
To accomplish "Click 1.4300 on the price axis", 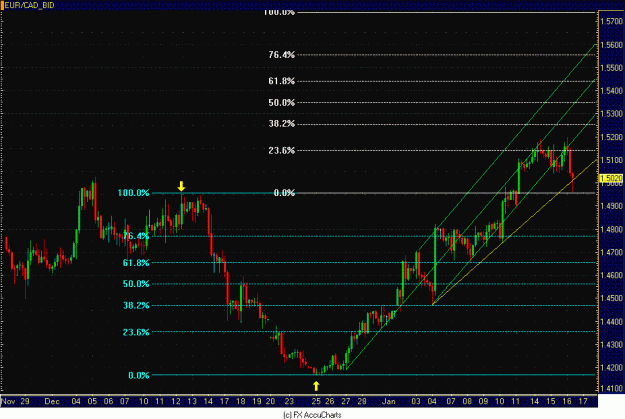I will (611, 344).
